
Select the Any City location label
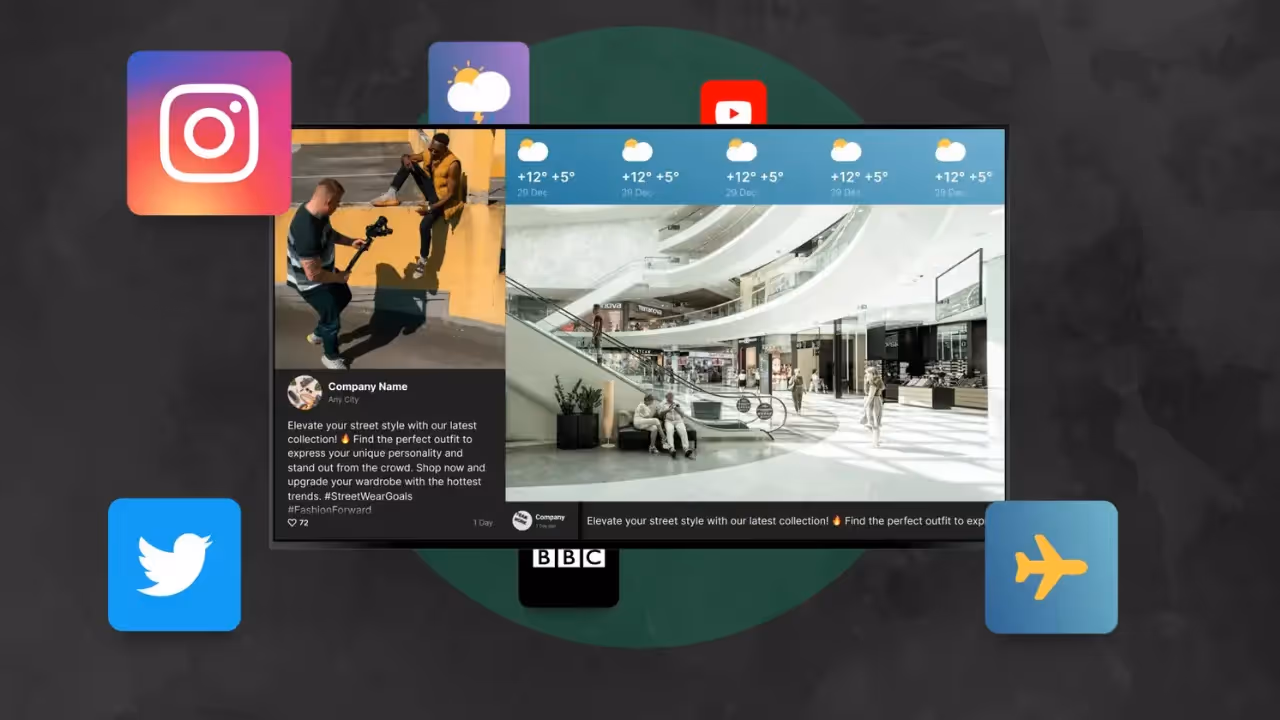[343, 399]
